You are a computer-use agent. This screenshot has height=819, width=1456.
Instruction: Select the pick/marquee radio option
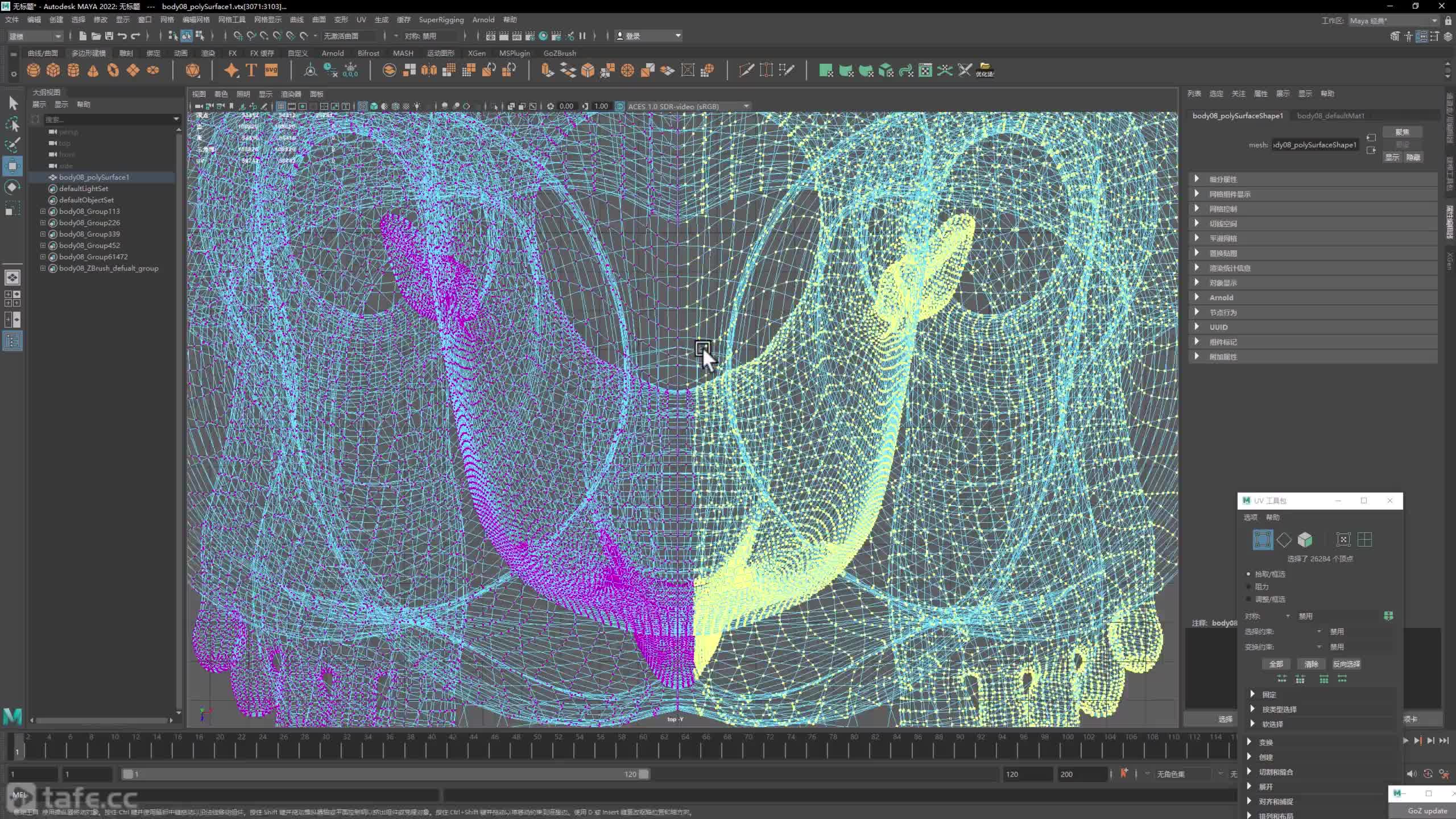pyautogui.click(x=1249, y=574)
